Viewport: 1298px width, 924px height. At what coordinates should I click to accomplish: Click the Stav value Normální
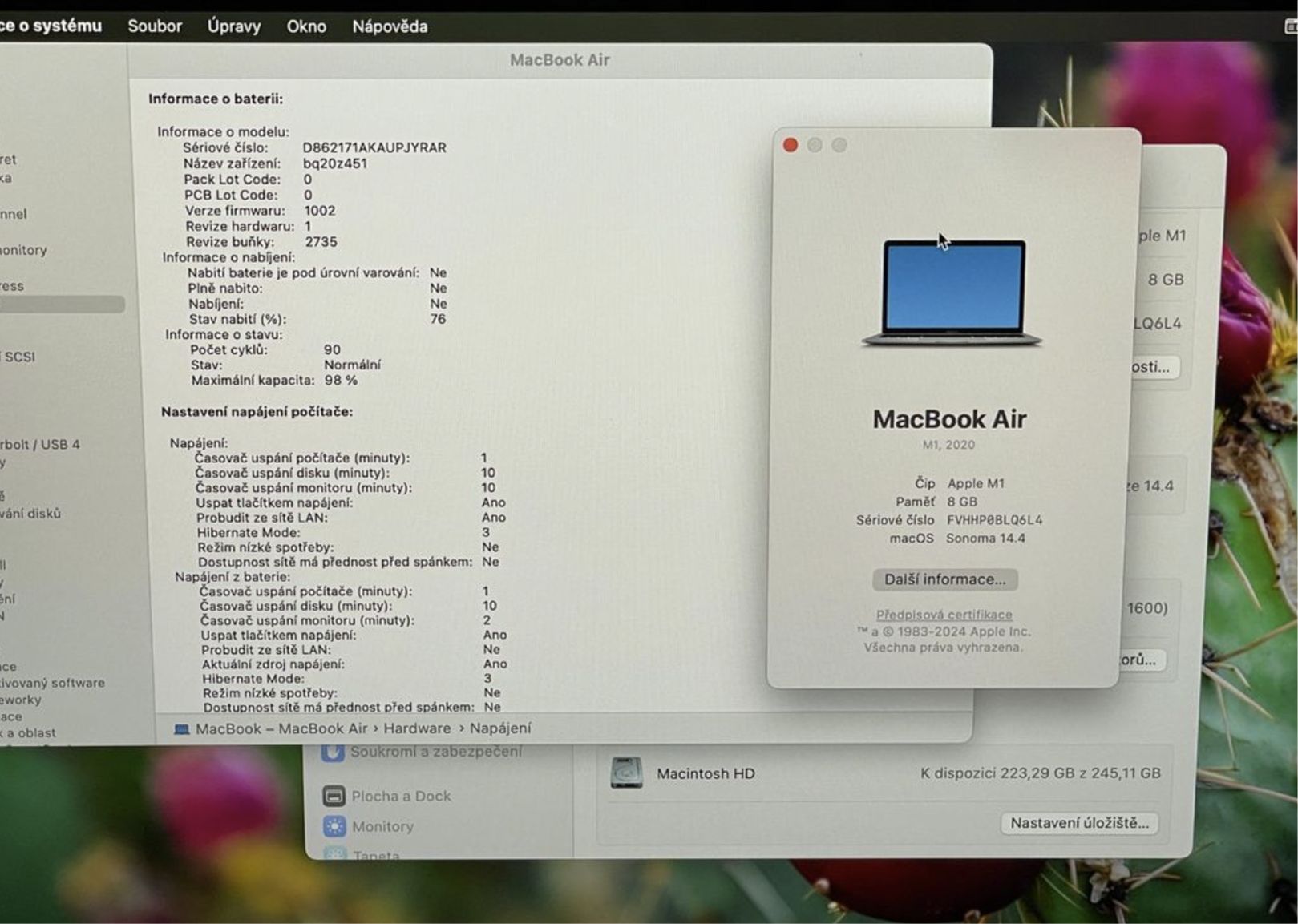pos(352,365)
